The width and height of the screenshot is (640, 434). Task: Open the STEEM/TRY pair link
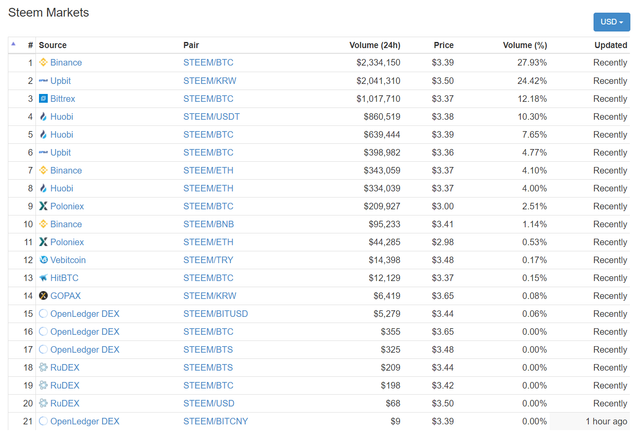click(208, 260)
